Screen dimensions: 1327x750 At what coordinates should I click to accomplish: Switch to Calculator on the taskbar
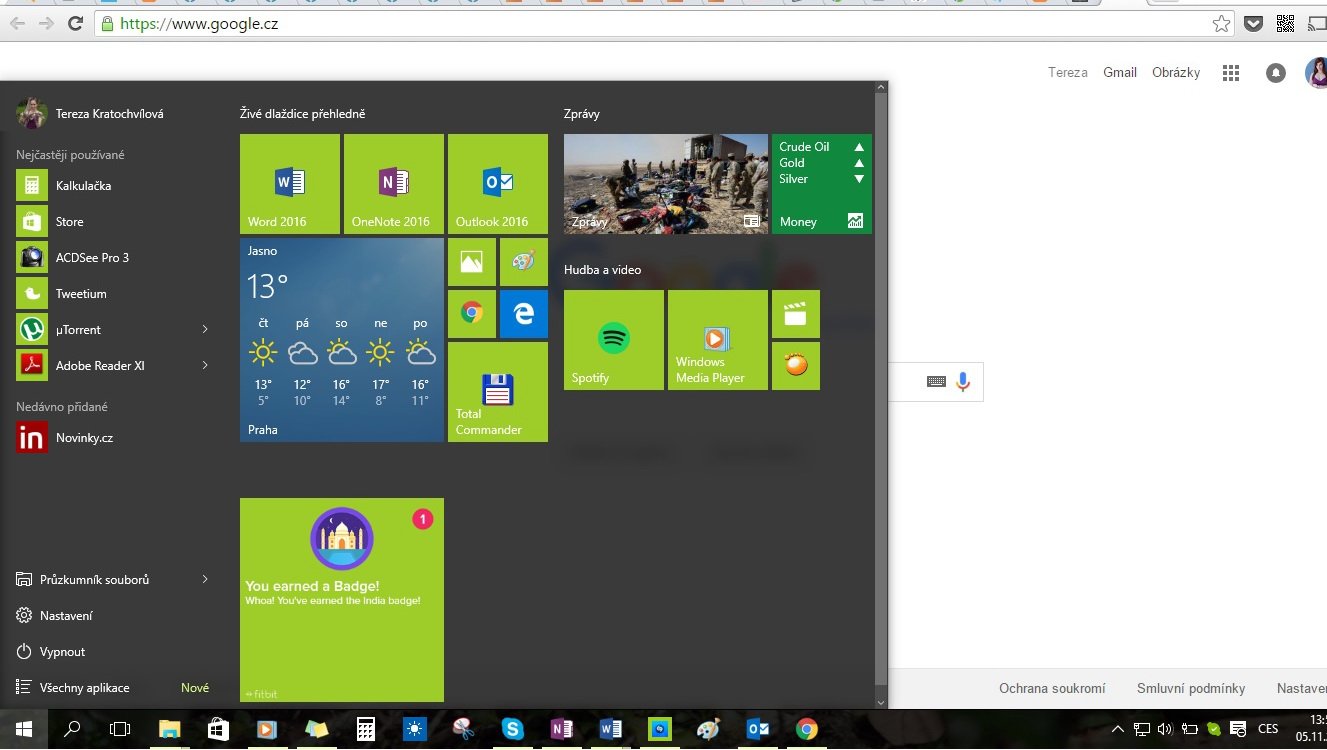(x=366, y=730)
